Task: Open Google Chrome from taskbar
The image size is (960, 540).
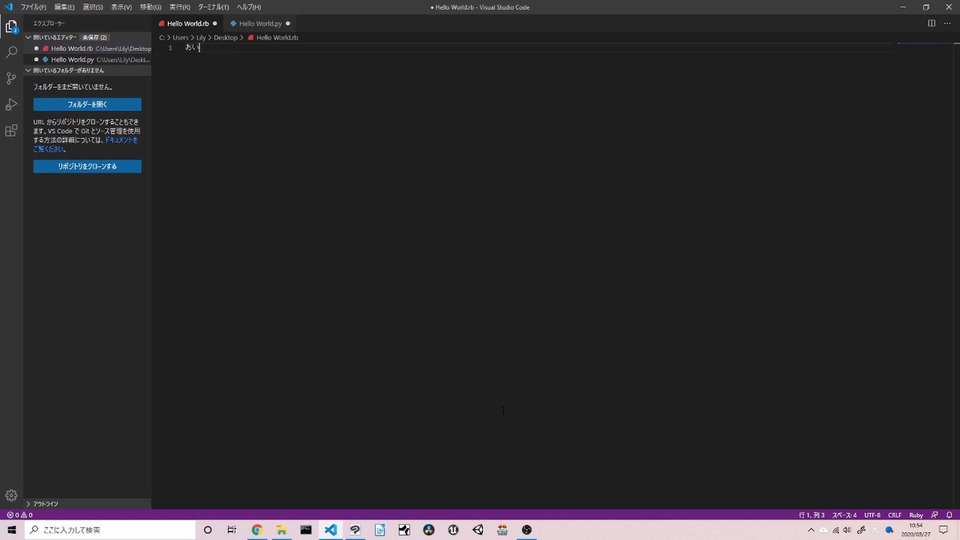Action: (x=257, y=530)
